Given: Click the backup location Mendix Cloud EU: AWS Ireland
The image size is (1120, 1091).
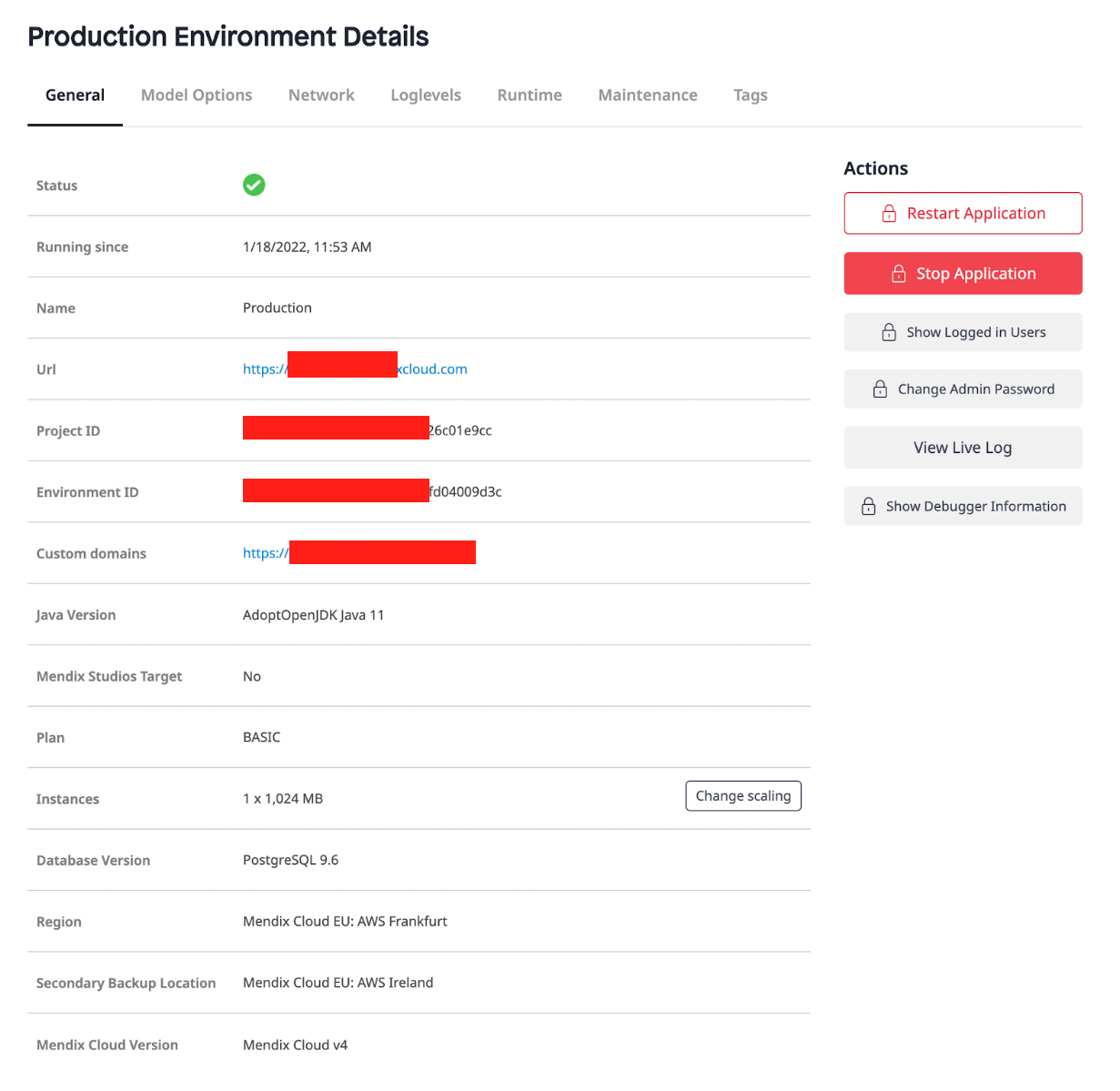Looking at the screenshot, I should (x=338, y=983).
